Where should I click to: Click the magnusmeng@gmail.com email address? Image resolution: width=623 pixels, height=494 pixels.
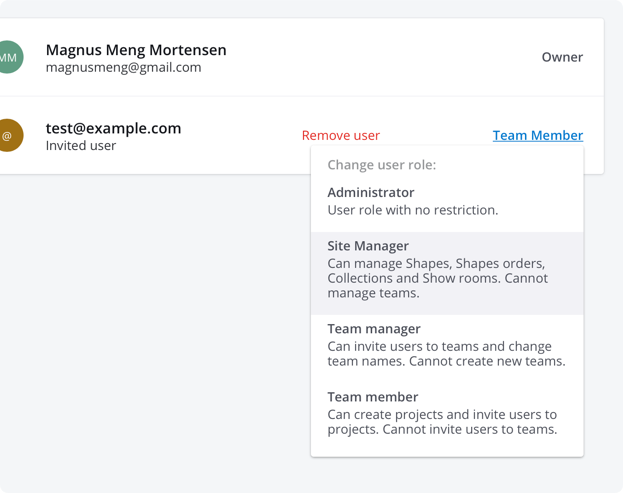[x=123, y=68]
